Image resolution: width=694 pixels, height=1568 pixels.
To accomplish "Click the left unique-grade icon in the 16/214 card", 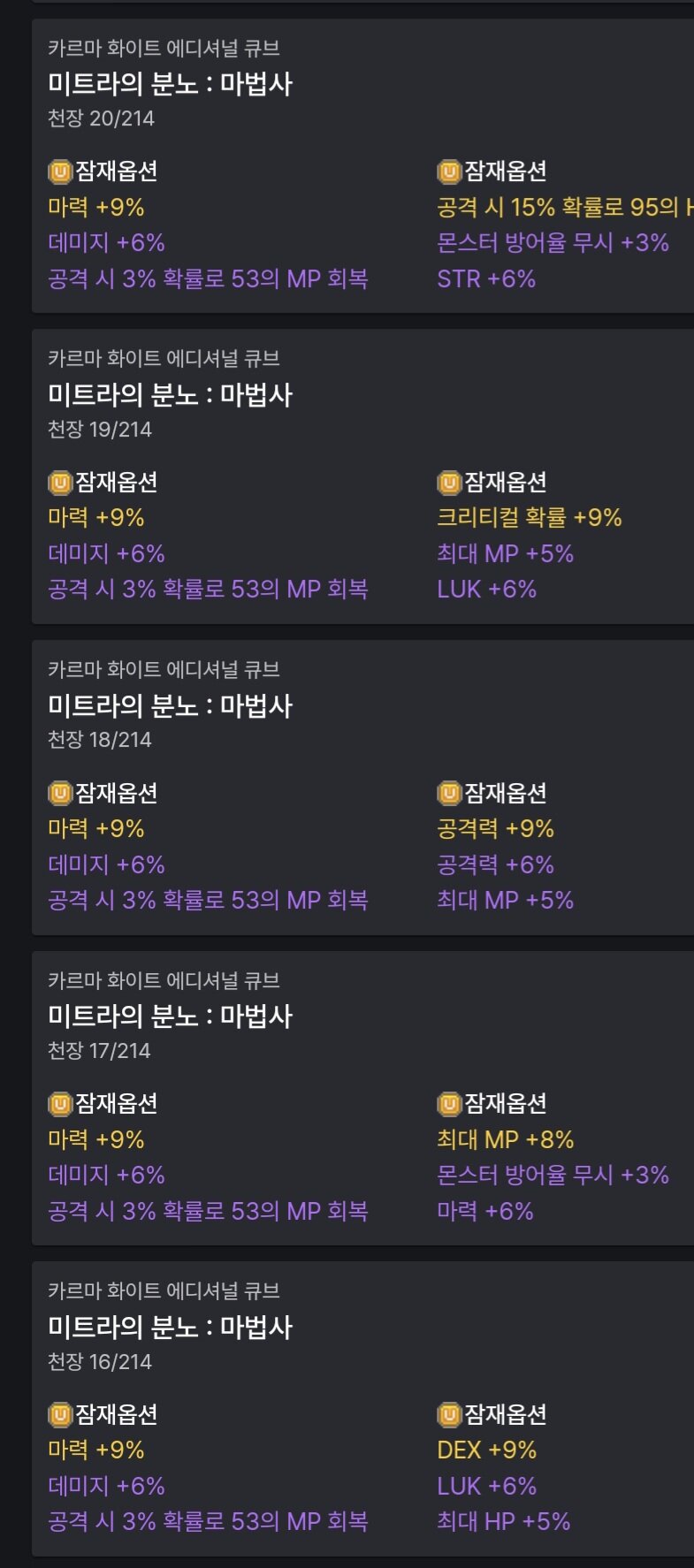I will click(60, 1414).
